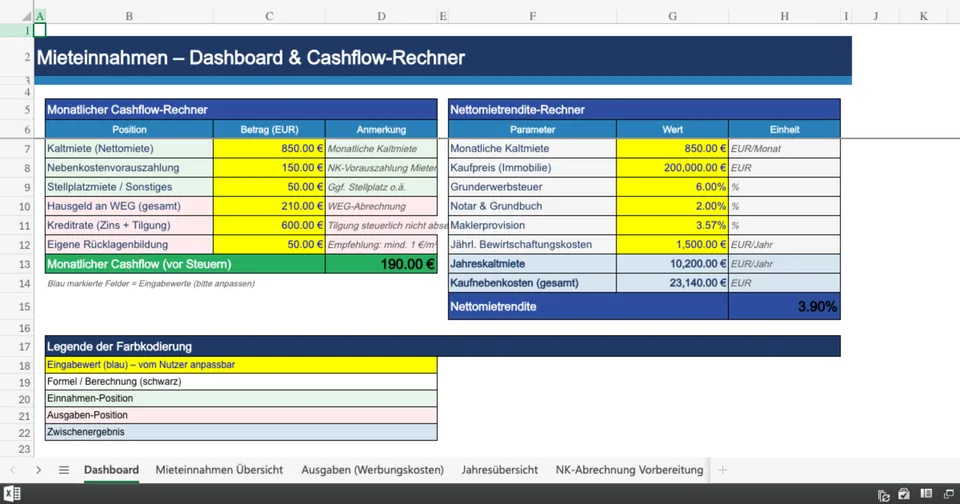This screenshot has height=504, width=960.
Task: Click the pink 'Ausgaben-Position' legend row
Action: [x=241, y=415]
